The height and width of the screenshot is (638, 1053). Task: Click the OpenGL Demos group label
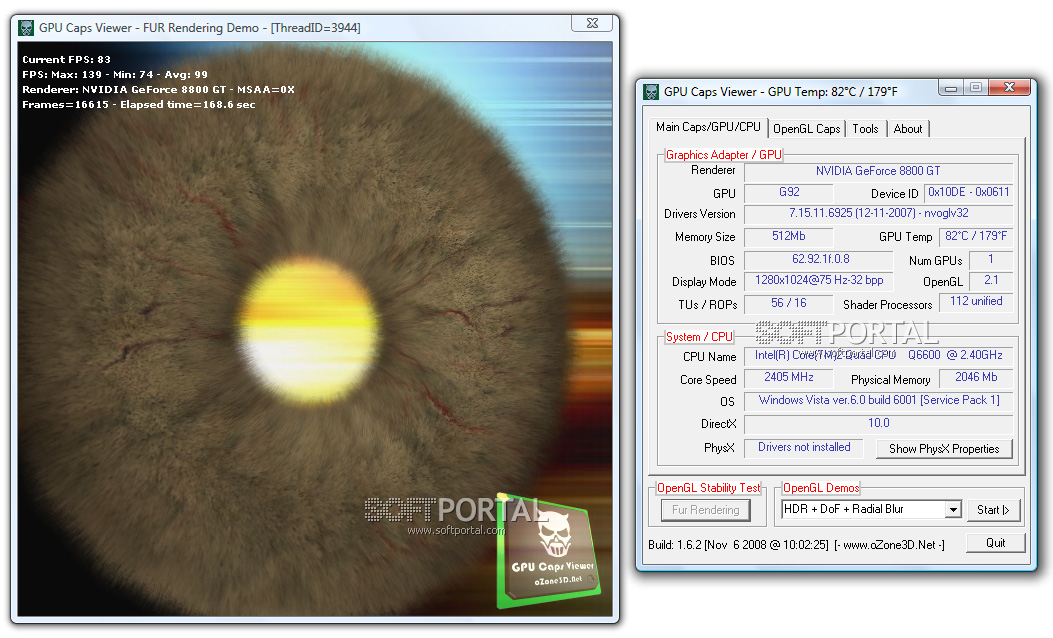(x=821, y=488)
